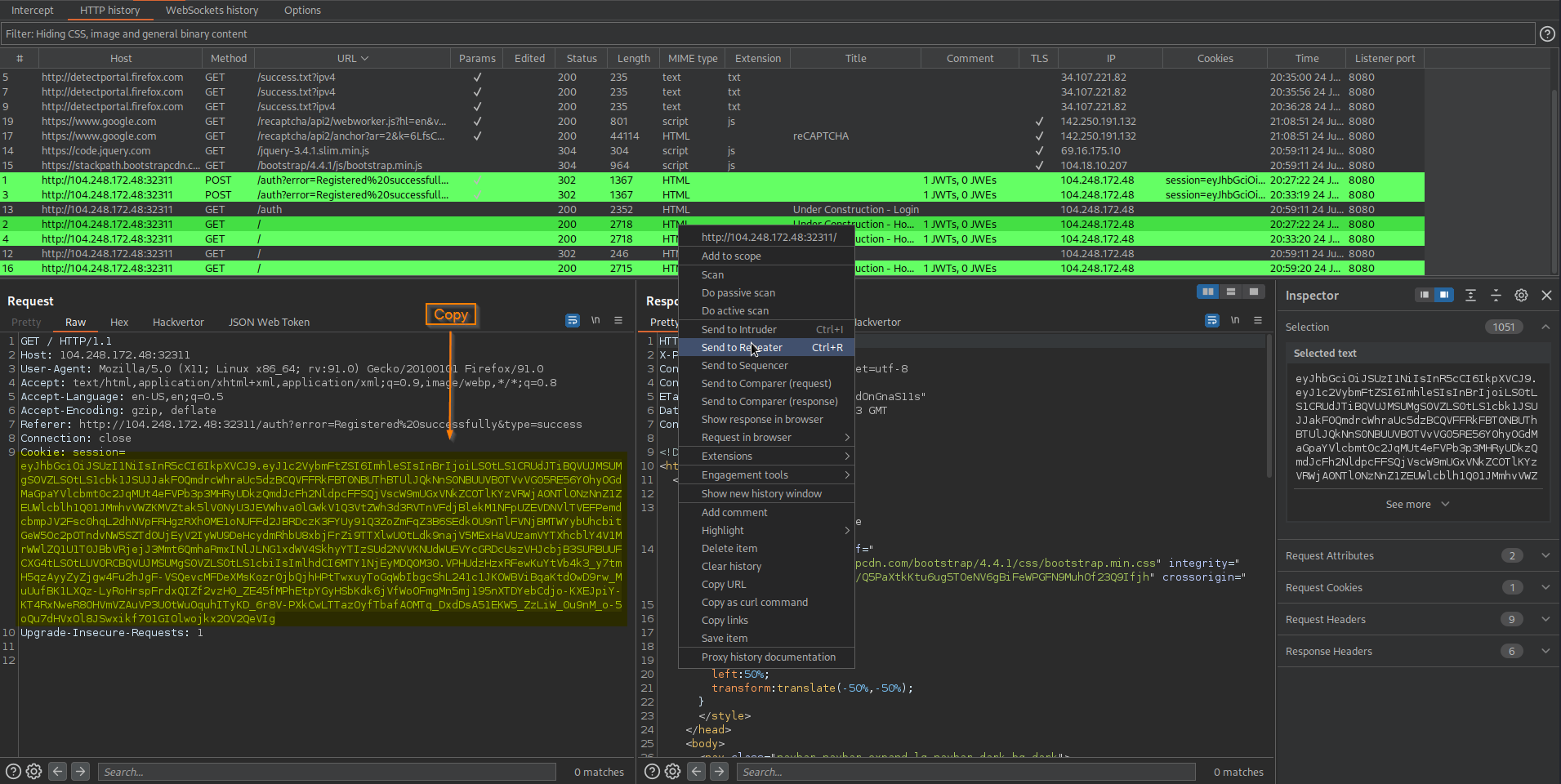
Task: Focus the Request search field
Action: tap(327, 772)
